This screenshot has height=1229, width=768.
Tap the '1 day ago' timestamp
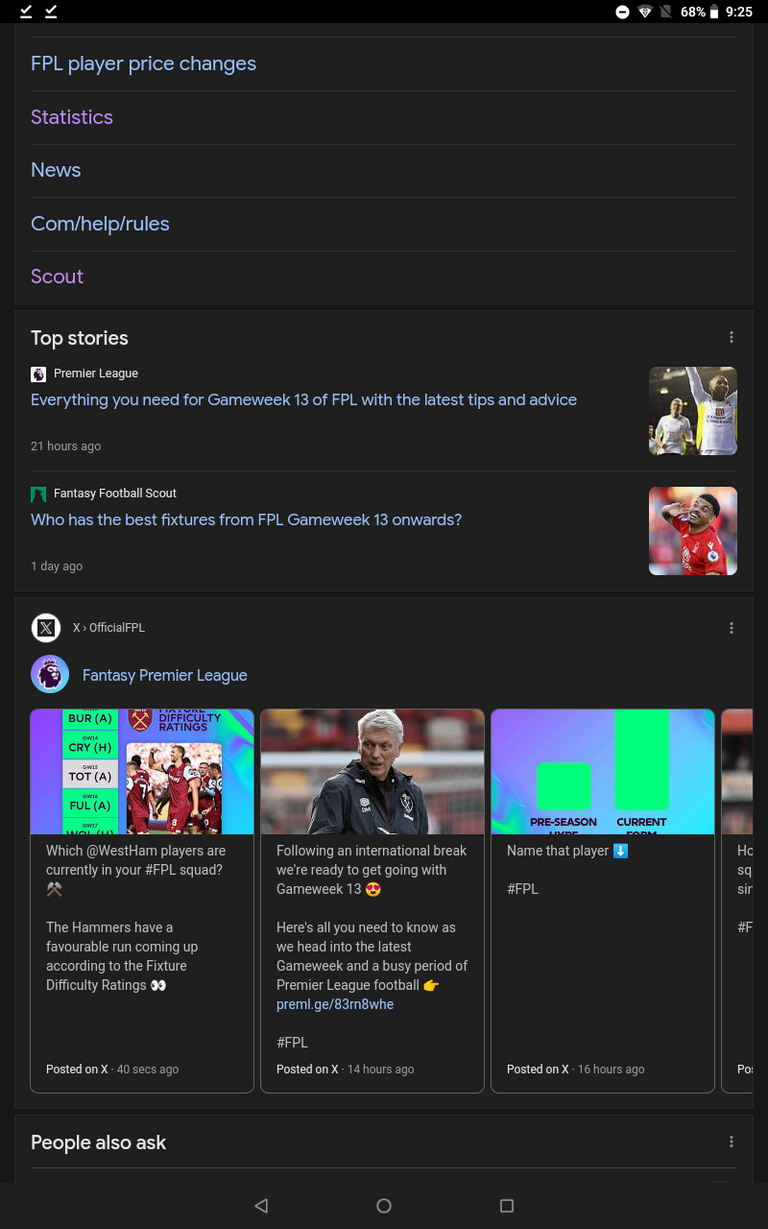pyautogui.click(x=57, y=566)
